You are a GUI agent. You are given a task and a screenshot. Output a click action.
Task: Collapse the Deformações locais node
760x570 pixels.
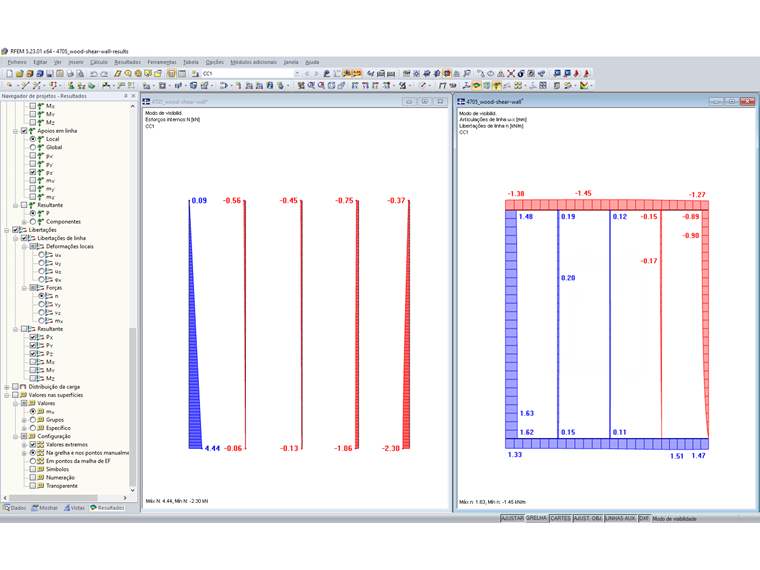pos(24,247)
